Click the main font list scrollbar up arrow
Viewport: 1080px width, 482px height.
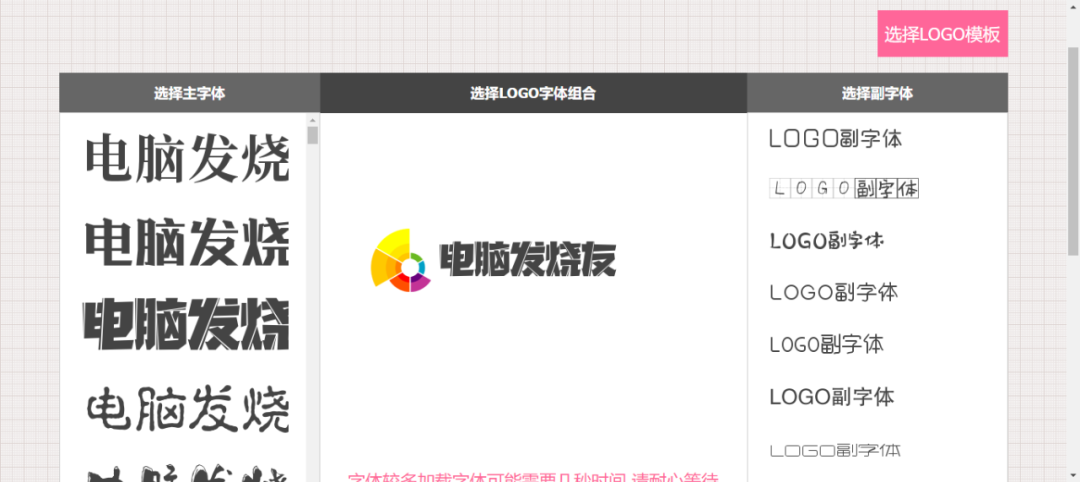pos(313,120)
